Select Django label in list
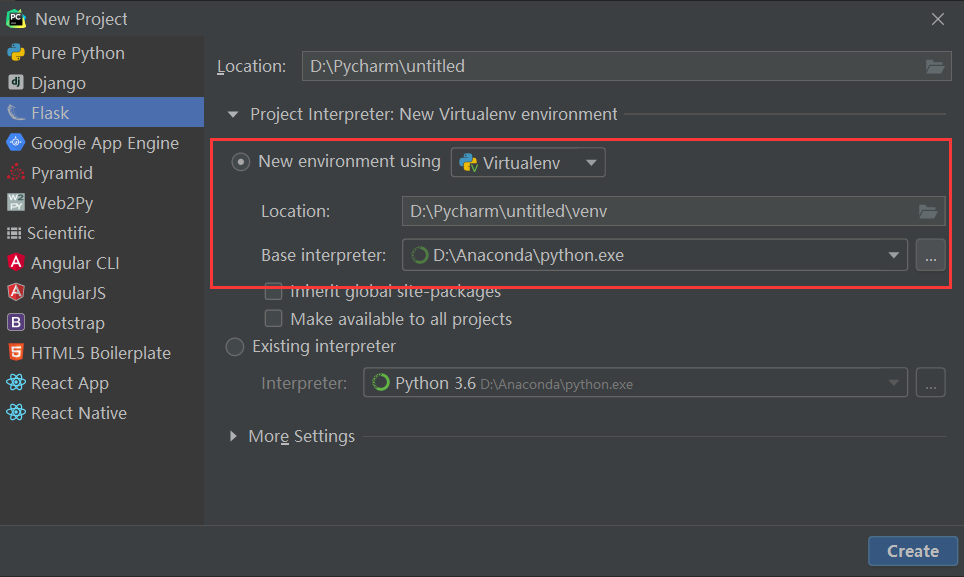Image resolution: width=964 pixels, height=577 pixels. click(58, 83)
